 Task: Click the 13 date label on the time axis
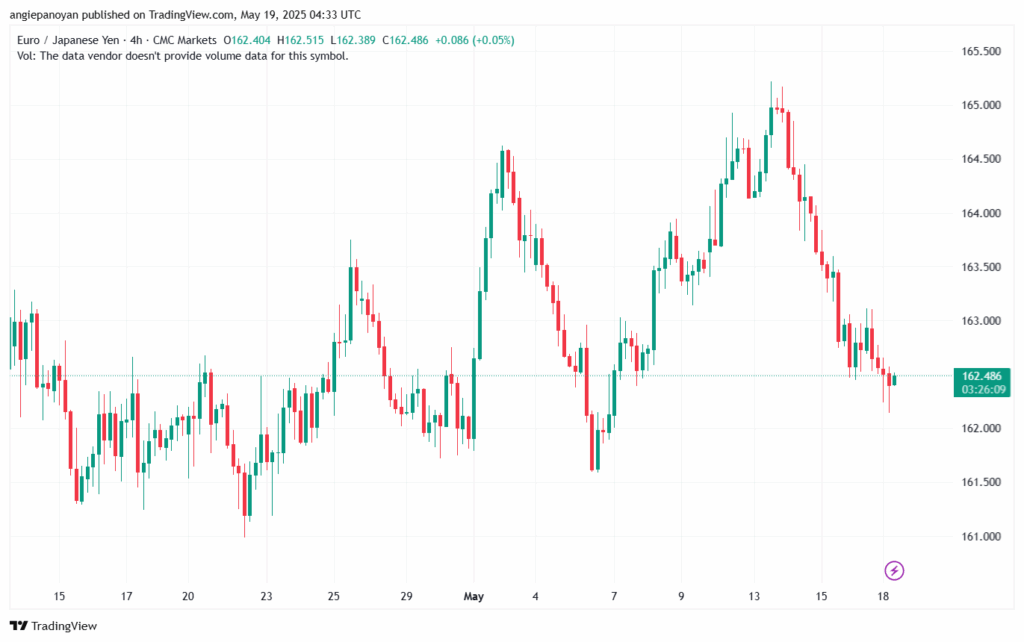[x=758, y=597]
